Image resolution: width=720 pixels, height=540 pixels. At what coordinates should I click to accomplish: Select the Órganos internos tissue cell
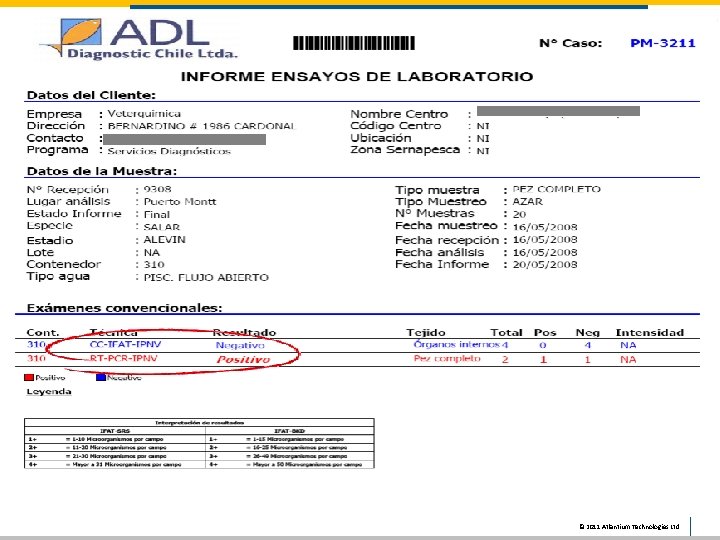coord(457,344)
